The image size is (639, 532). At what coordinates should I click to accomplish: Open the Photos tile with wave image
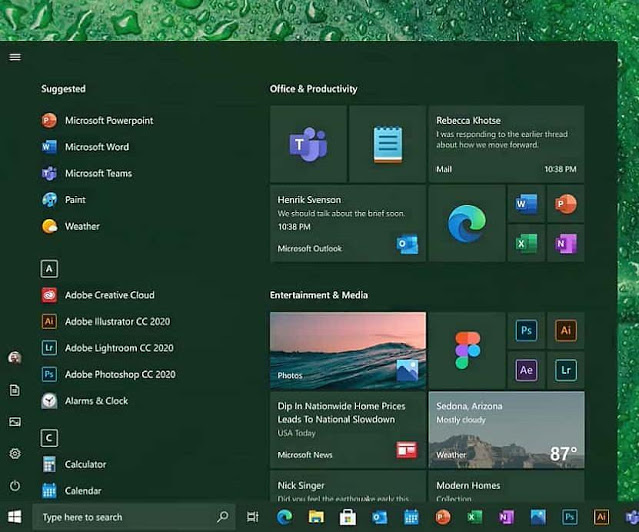coord(348,351)
